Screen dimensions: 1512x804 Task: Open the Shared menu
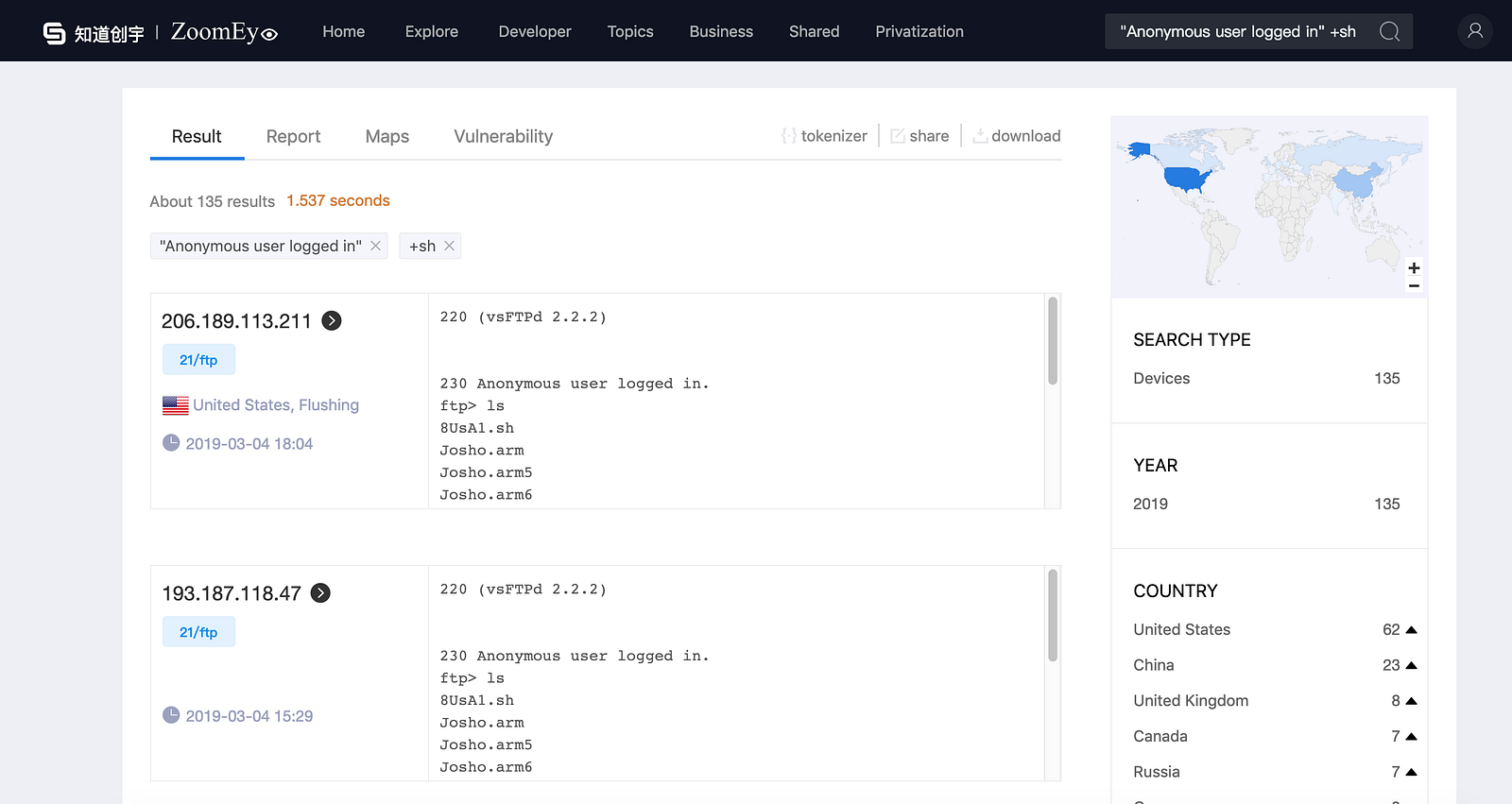815,31
